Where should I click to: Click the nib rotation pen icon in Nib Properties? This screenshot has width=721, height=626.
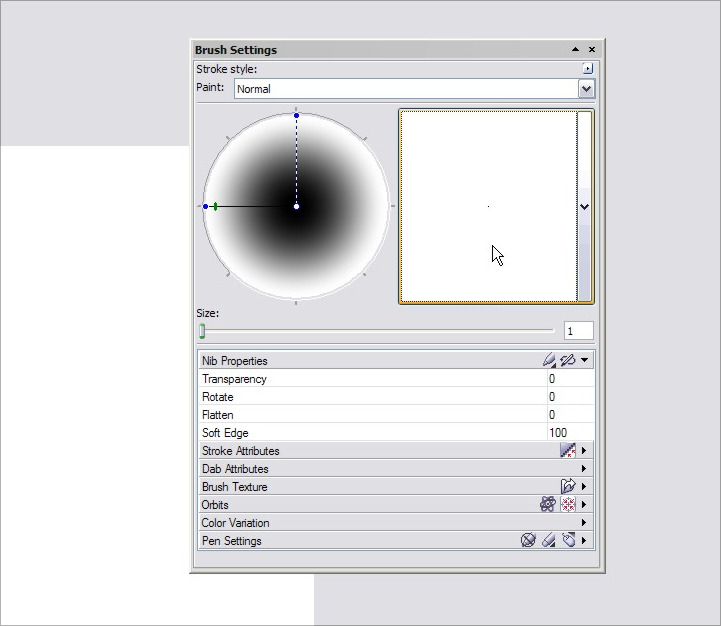click(x=567, y=360)
